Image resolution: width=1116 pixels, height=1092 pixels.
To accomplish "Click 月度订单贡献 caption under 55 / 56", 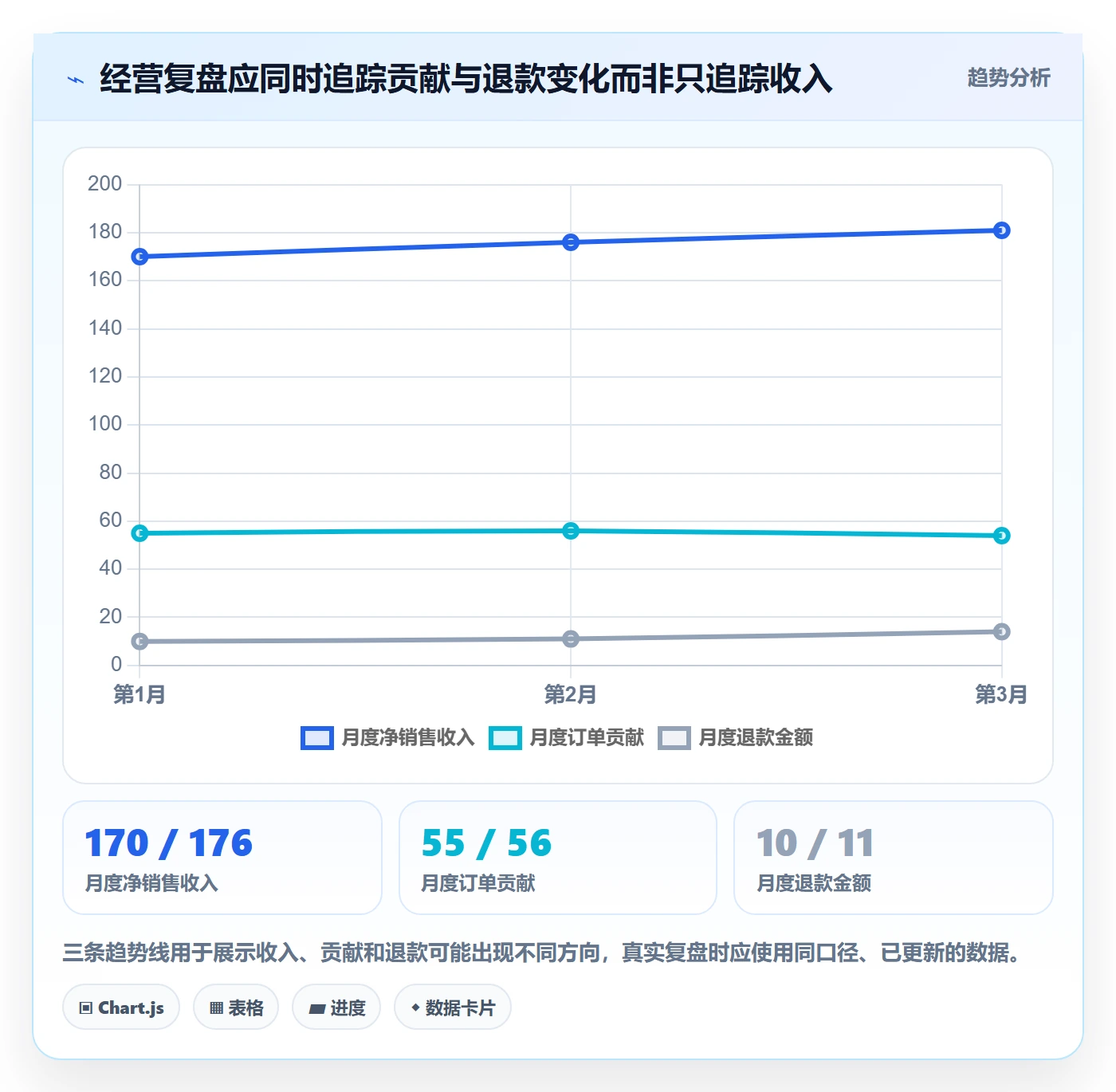I will 478,883.
